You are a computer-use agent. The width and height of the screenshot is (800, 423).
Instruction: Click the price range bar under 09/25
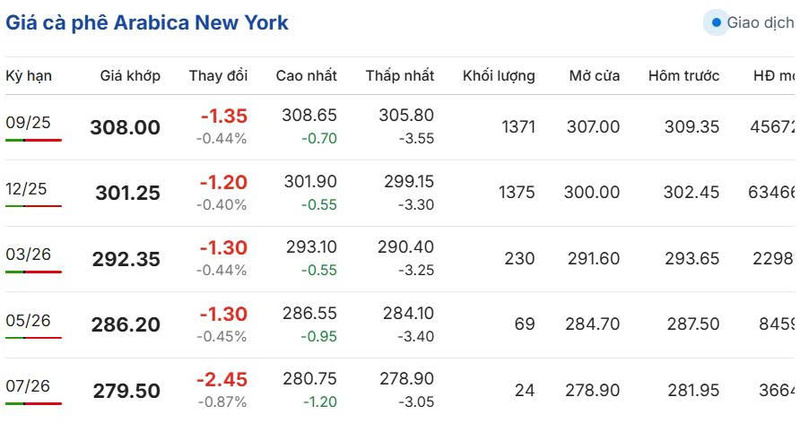(x=34, y=140)
